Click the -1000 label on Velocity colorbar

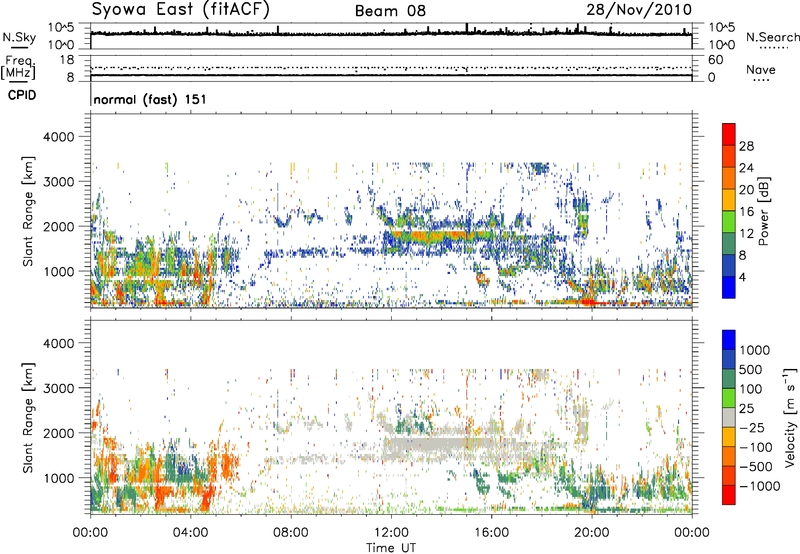(759, 486)
